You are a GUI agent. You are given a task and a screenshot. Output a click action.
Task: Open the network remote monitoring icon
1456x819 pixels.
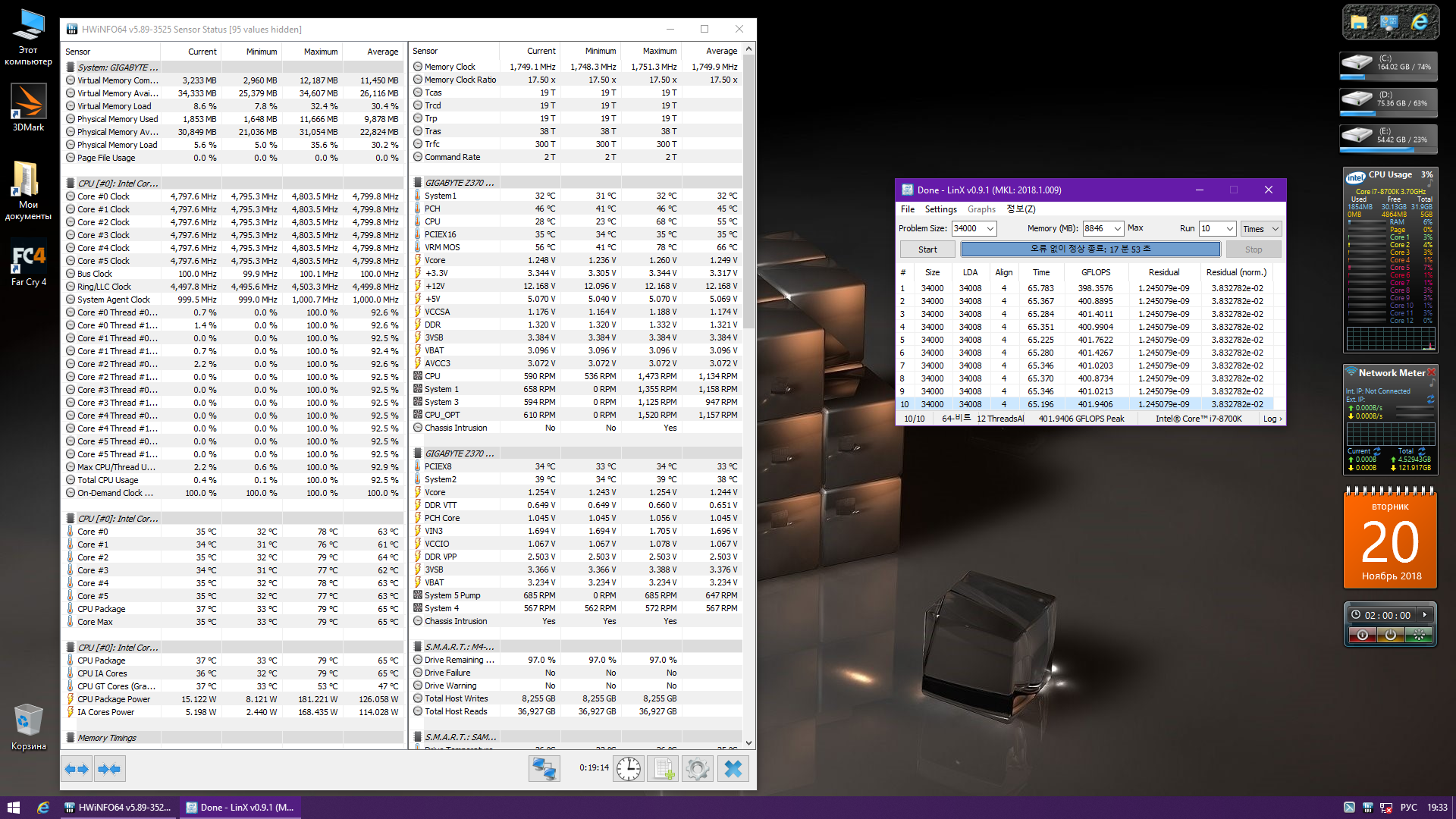click(544, 769)
